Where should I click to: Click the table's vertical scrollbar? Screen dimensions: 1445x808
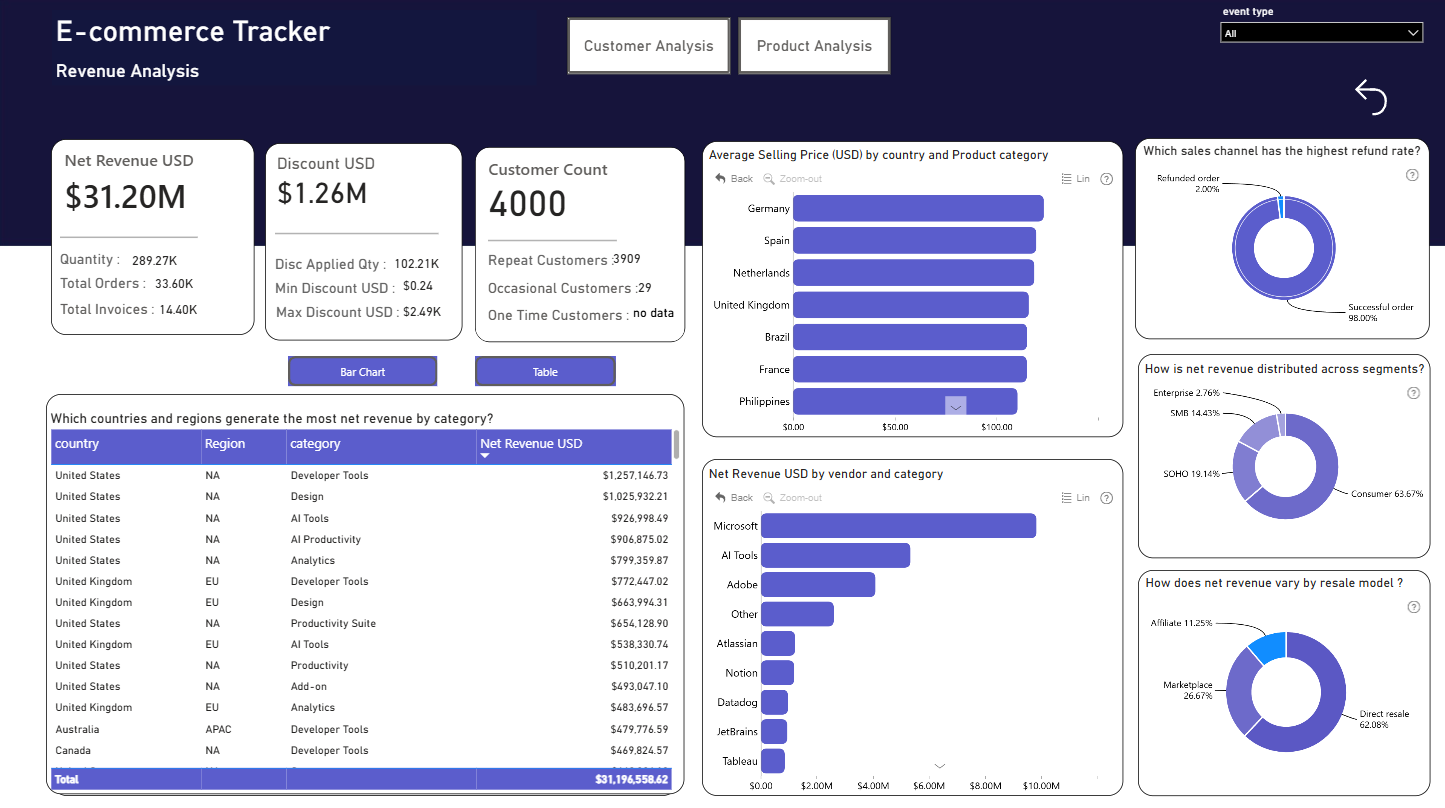click(x=677, y=446)
